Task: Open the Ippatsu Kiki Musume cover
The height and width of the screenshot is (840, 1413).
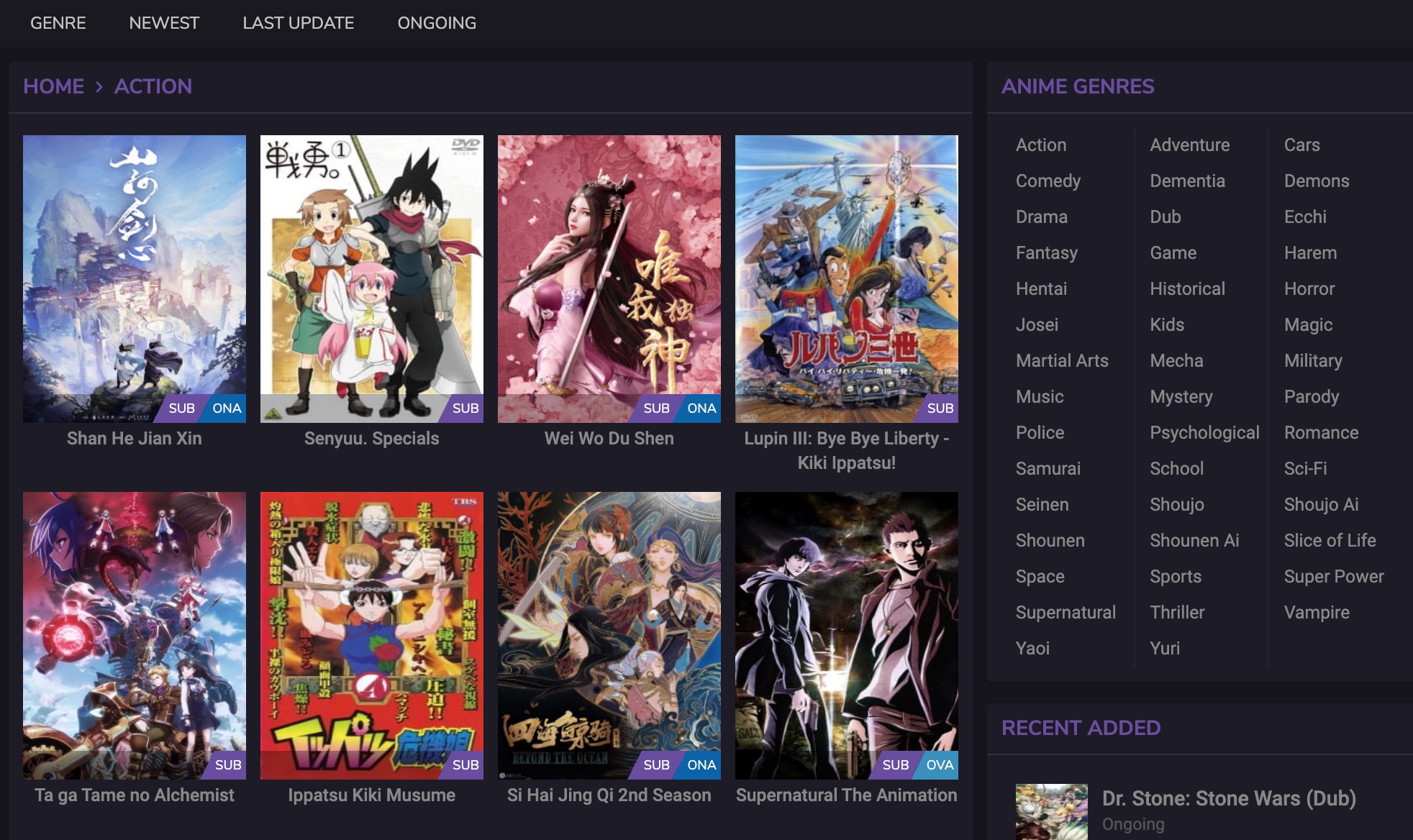Action: [x=372, y=635]
